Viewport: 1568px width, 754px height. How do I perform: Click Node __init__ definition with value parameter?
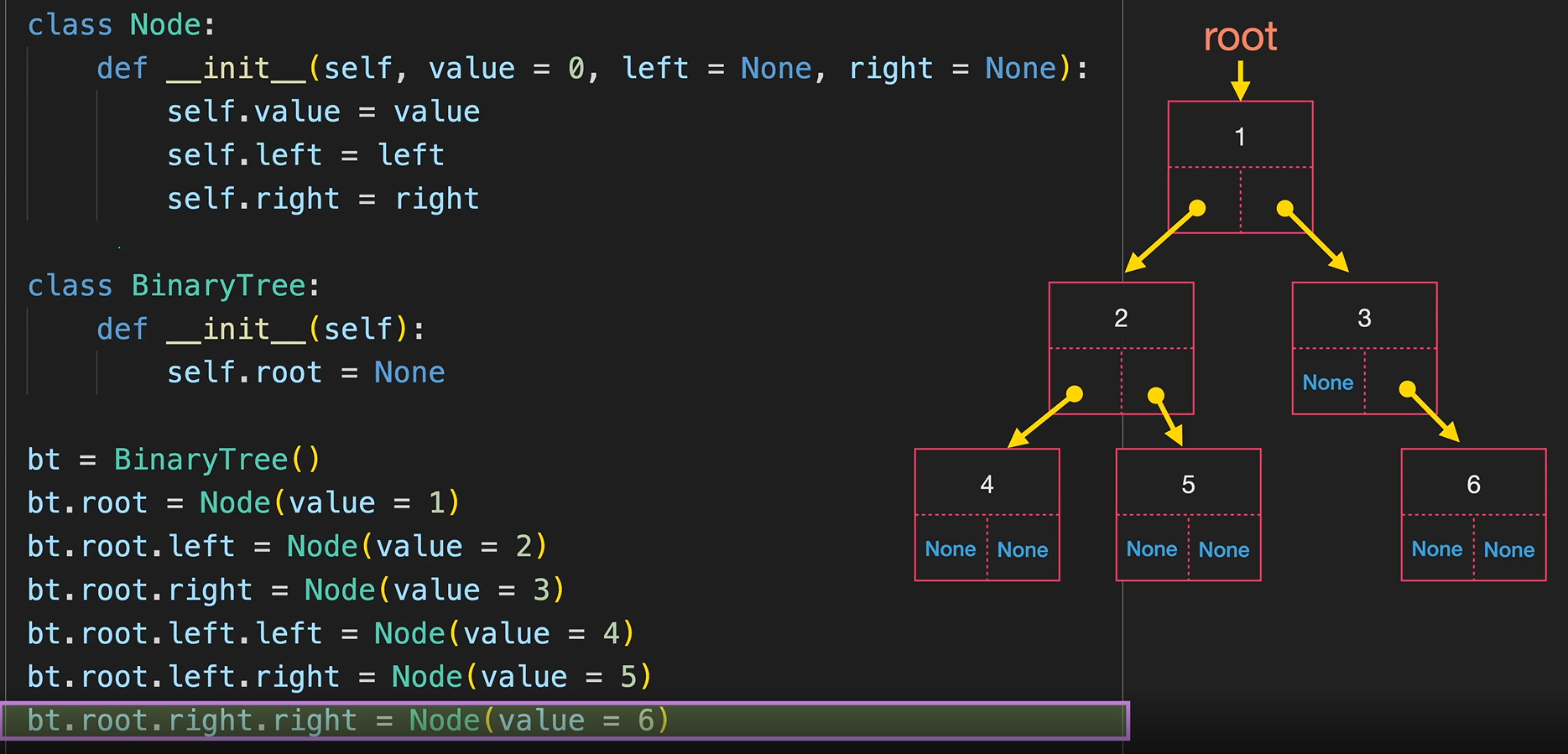592,68
